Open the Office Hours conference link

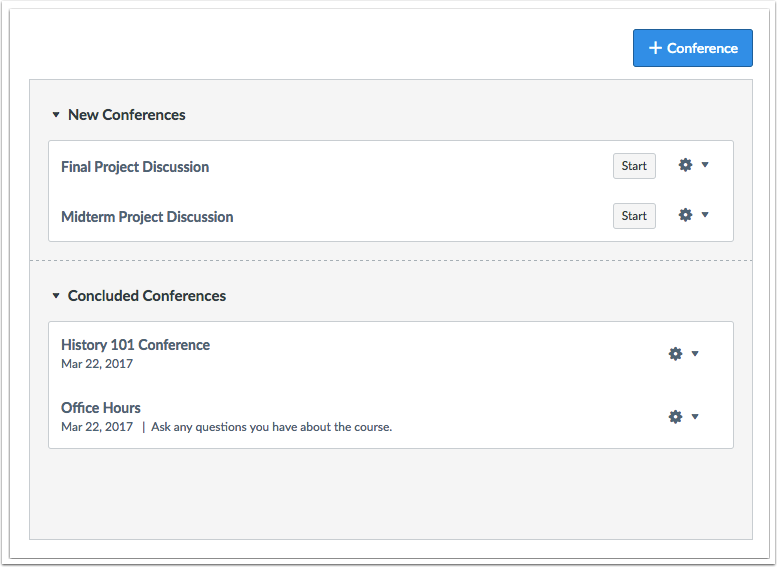point(101,408)
